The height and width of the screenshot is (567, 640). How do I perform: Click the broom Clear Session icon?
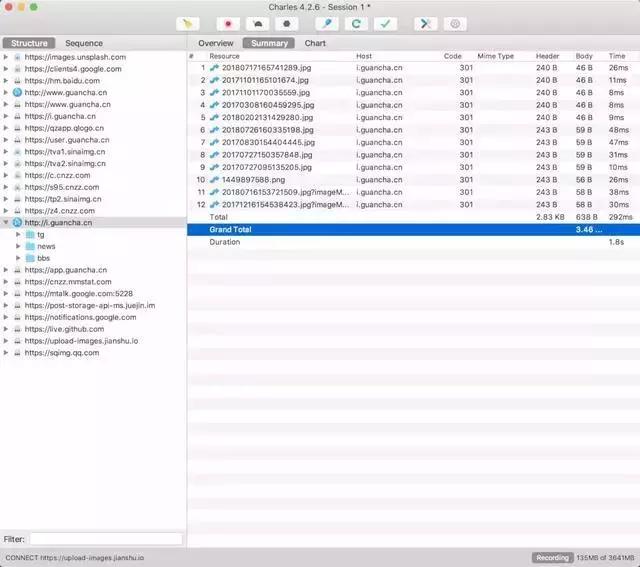(x=188, y=23)
